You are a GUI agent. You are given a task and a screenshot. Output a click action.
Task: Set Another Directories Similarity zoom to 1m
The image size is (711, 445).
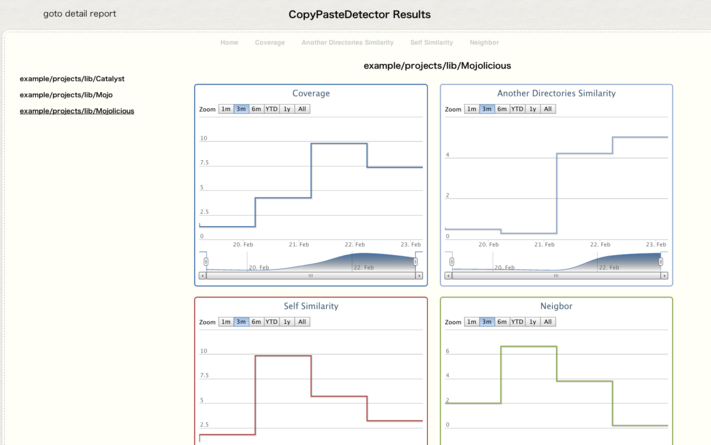tap(472, 109)
